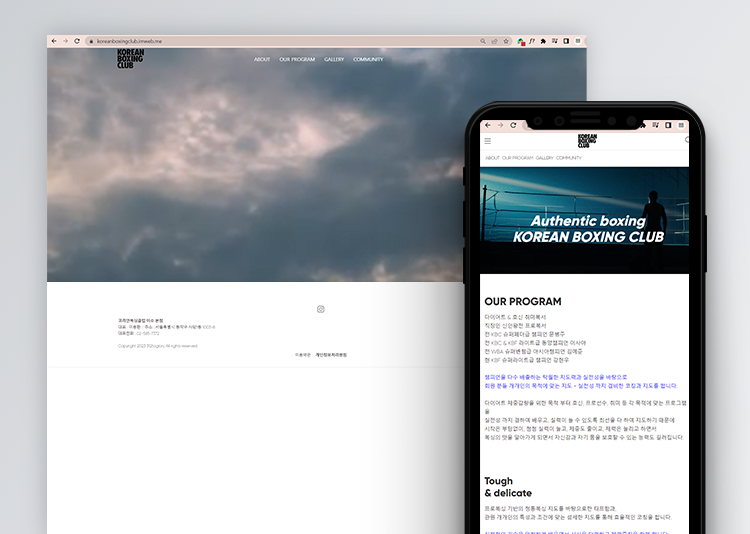The image size is (750, 534).
Task: Reload the page in the phone browser
Action: click(513, 125)
